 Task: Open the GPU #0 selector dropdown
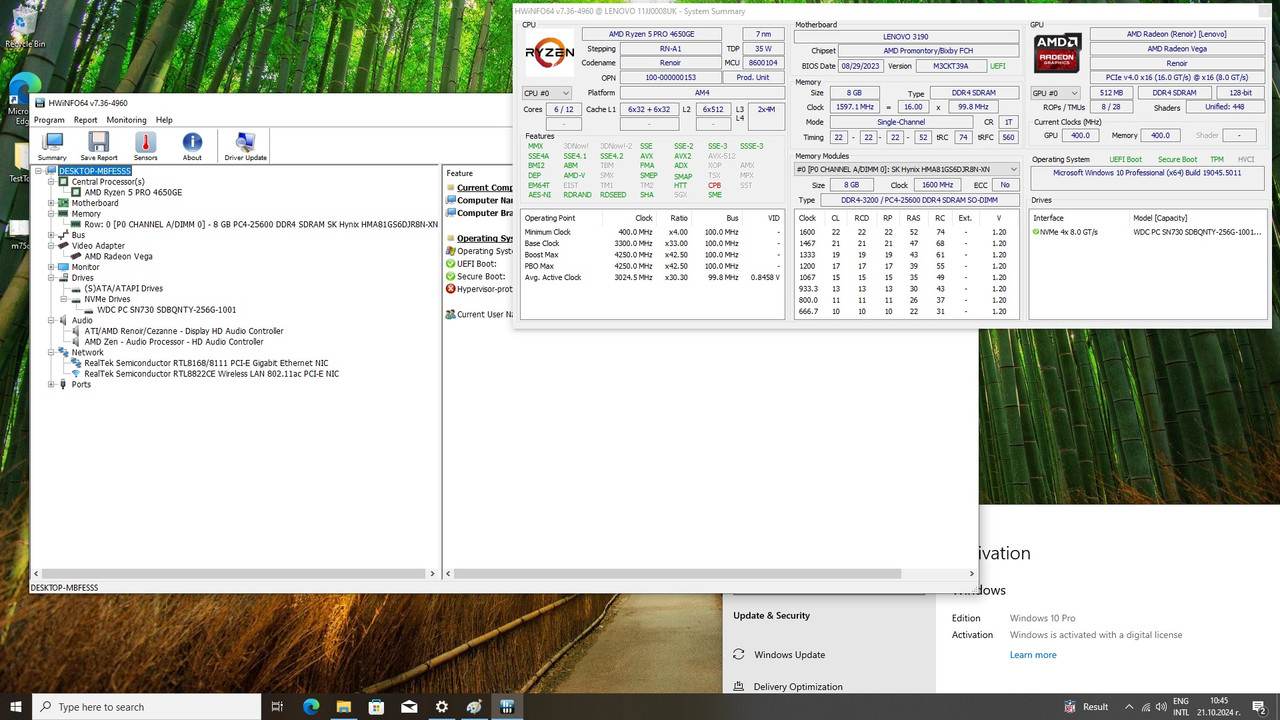pos(1055,93)
